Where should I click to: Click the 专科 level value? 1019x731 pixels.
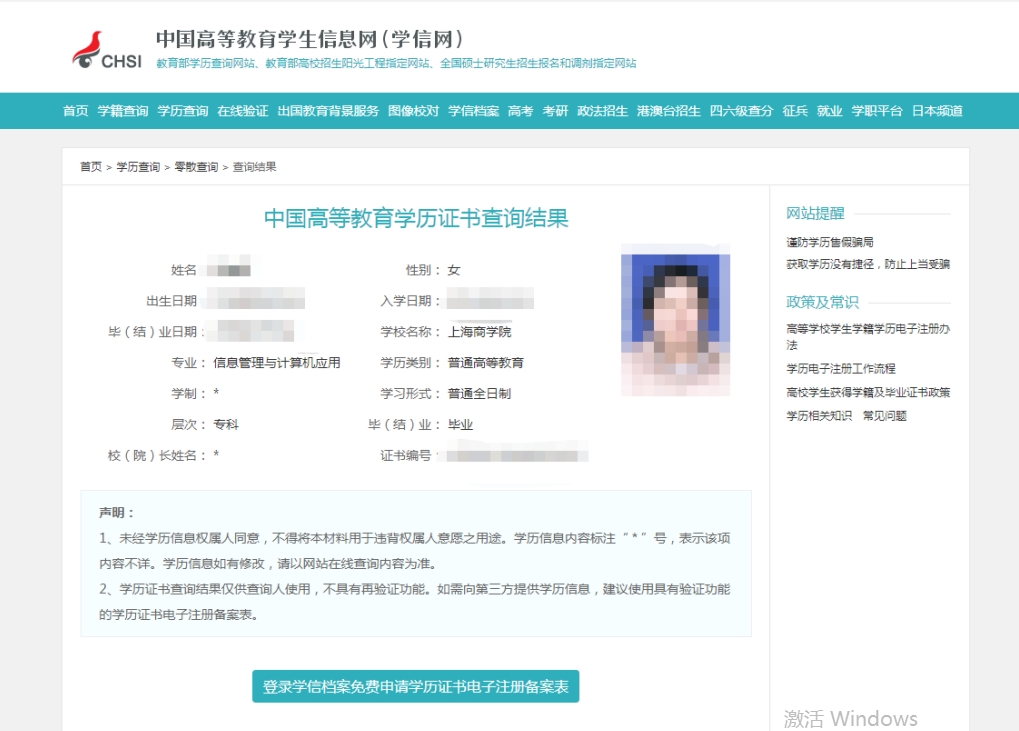point(226,424)
